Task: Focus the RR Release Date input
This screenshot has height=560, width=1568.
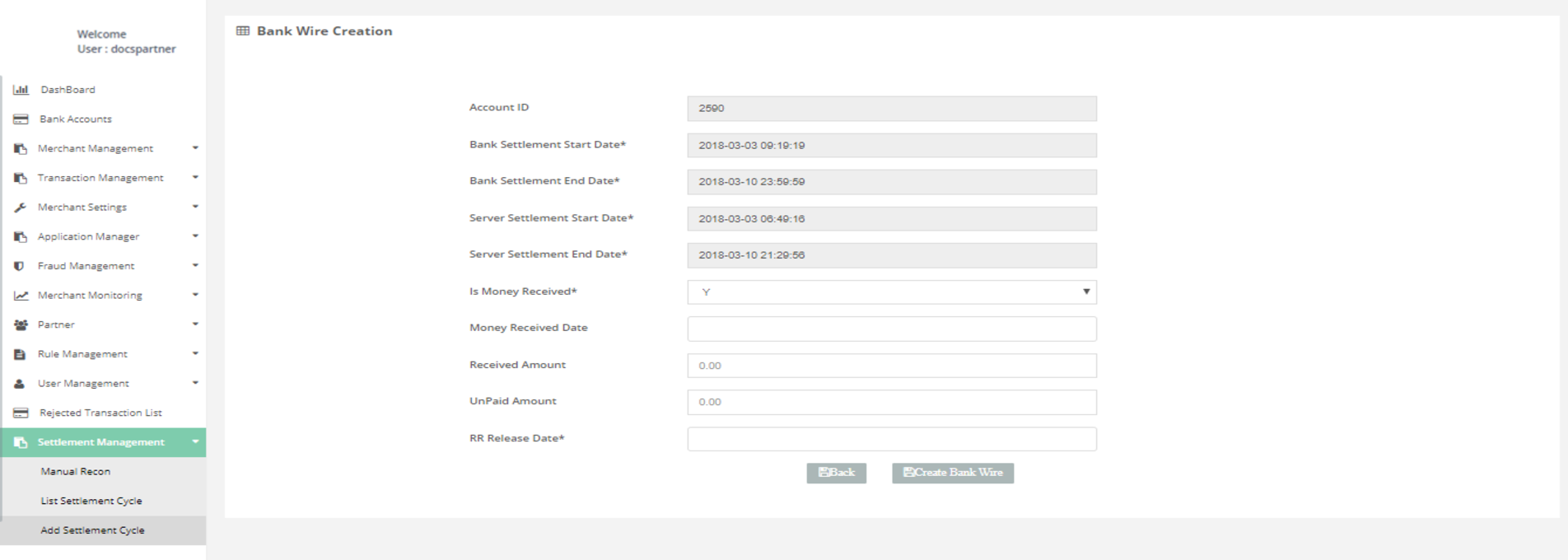Action: point(891,439)
